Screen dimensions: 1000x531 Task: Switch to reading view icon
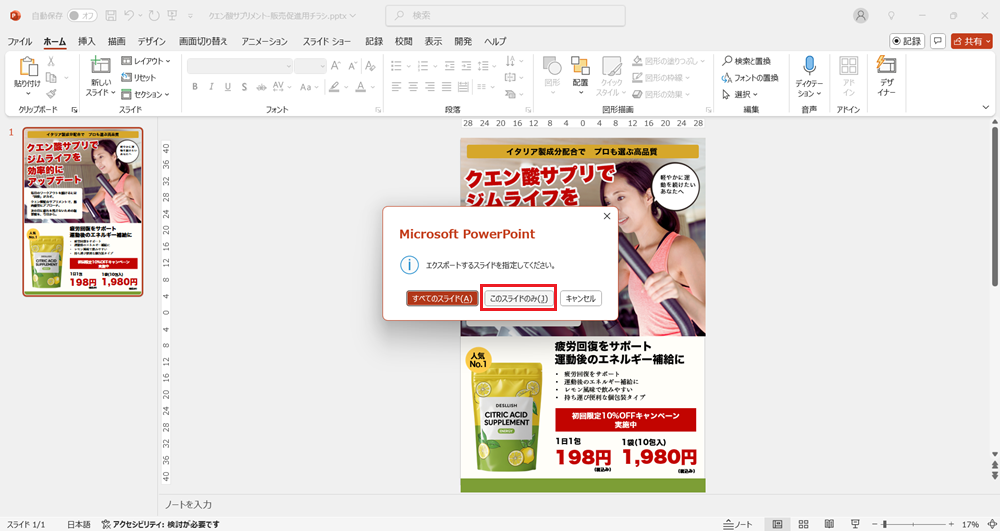[x=829, y=524]
